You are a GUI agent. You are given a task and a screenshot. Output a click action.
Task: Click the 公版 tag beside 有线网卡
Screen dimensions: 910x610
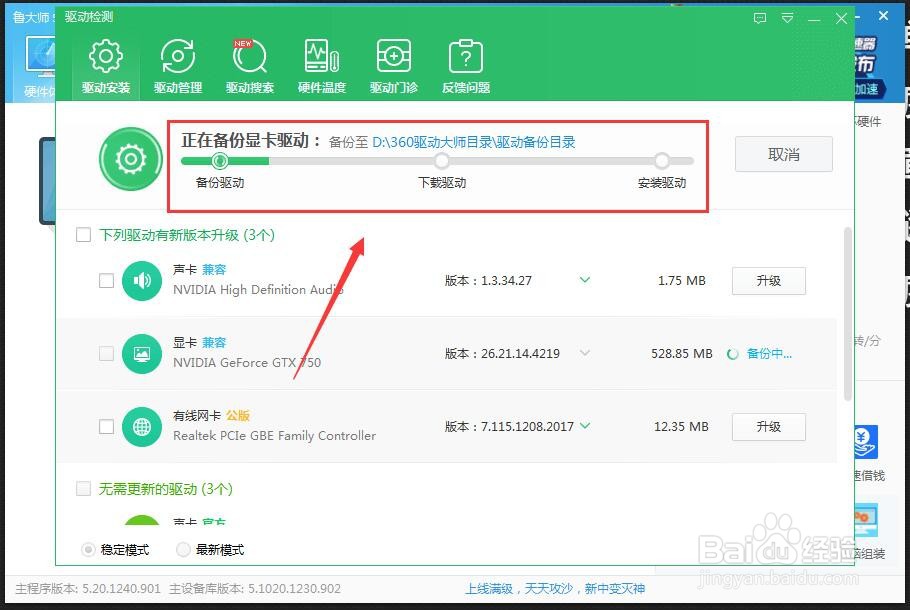click(x=237, y=416)
